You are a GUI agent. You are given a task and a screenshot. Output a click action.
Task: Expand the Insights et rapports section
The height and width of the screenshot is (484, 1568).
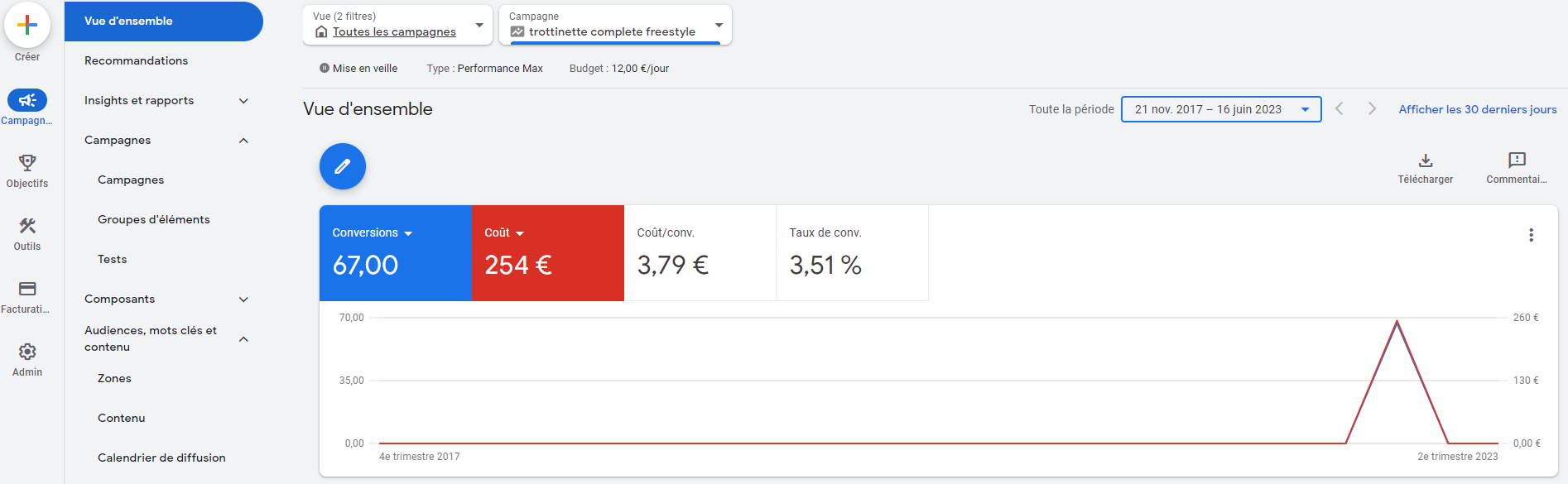pyautogui.click(x=243, y=101)
